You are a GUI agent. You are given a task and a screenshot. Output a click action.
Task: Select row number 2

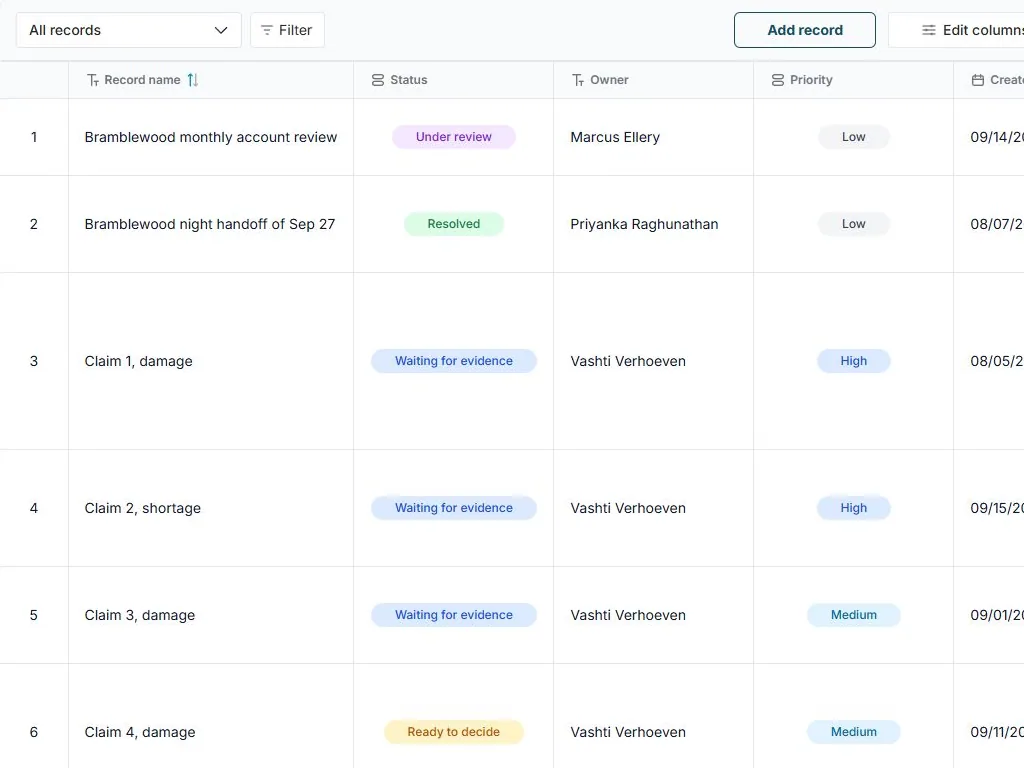34,224
